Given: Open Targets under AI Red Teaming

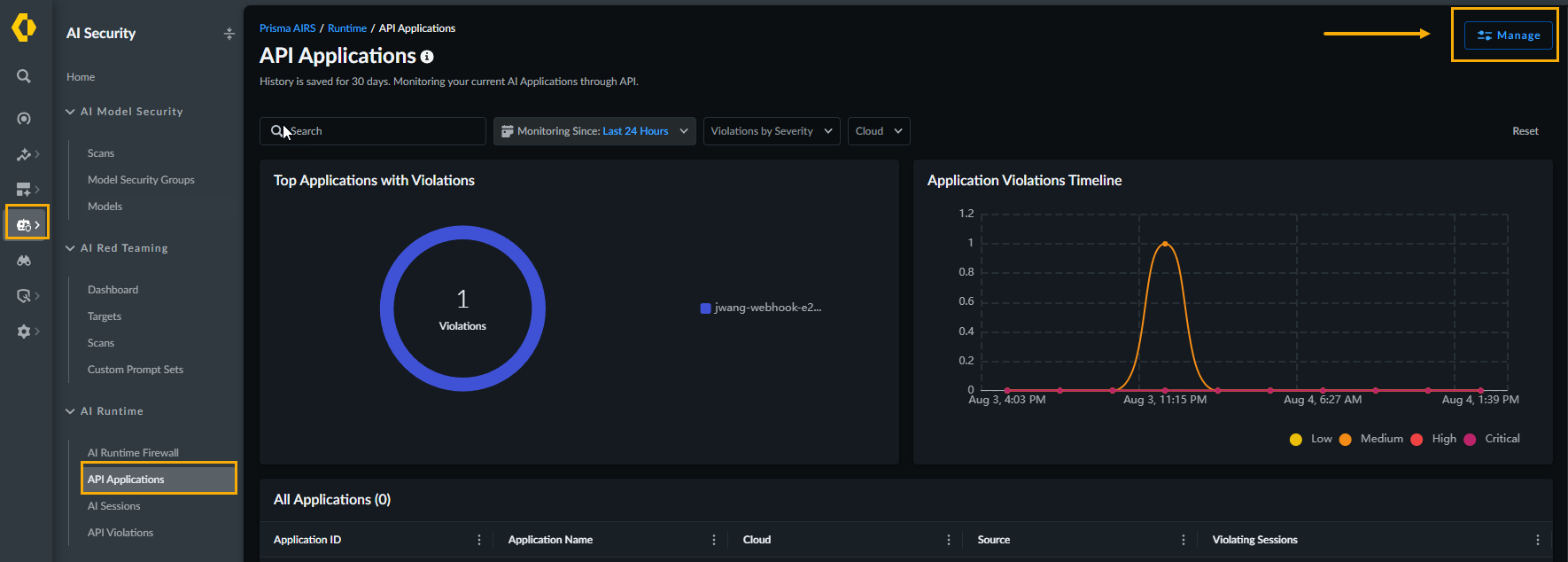Looking at the screenshot, I should (105, 316).
